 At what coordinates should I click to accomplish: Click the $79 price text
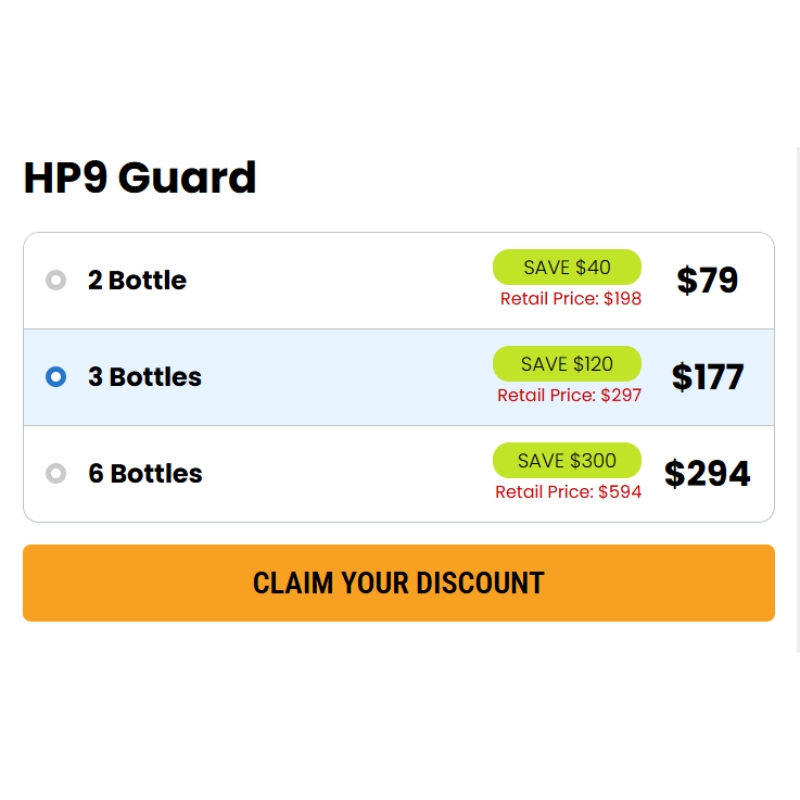(x=707, y=280)
